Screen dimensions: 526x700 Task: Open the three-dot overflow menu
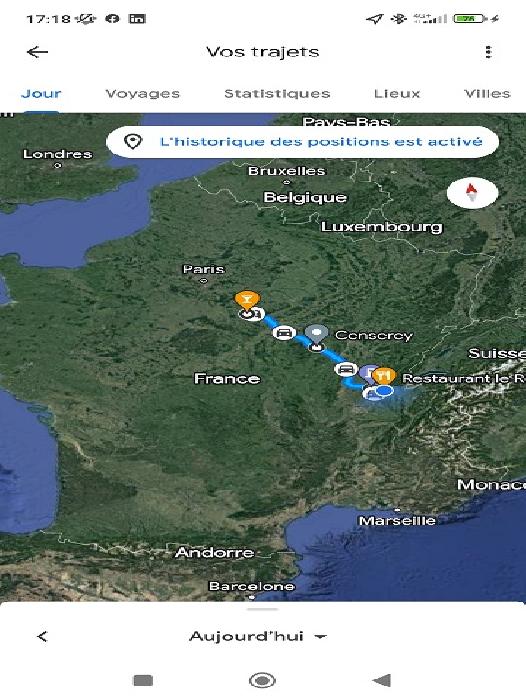(x=488, y=52)
